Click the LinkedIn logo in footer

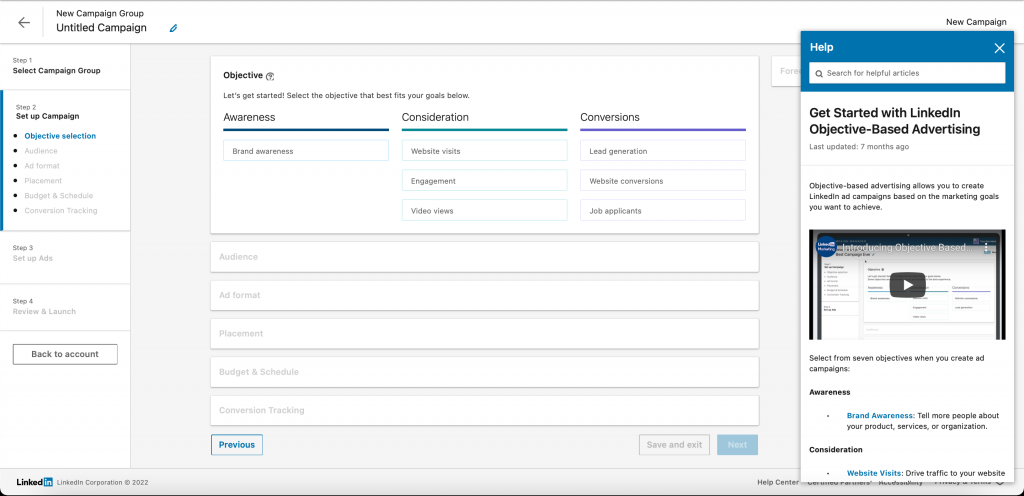pos(35,482)
